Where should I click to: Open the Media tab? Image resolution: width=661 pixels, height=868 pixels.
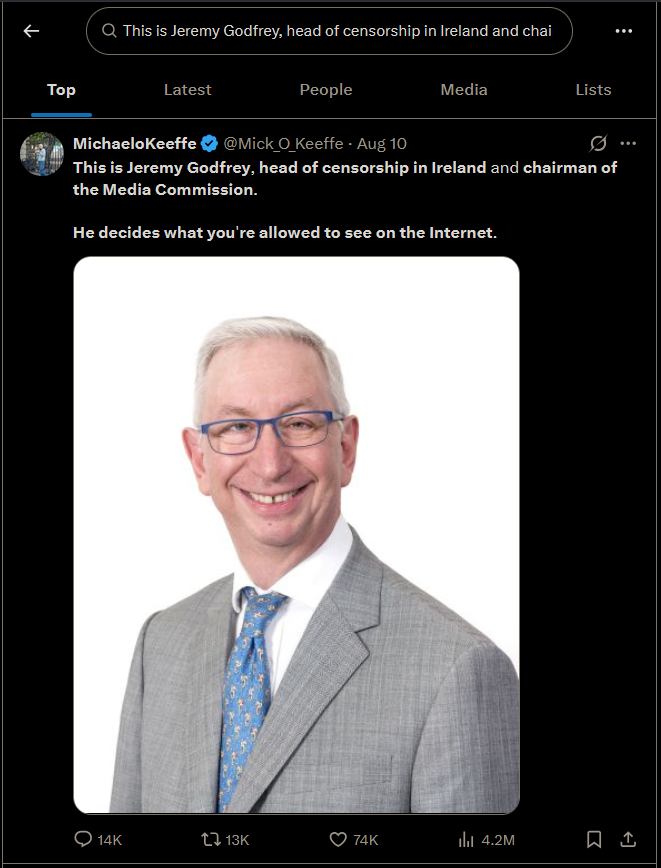coord(464,90)
